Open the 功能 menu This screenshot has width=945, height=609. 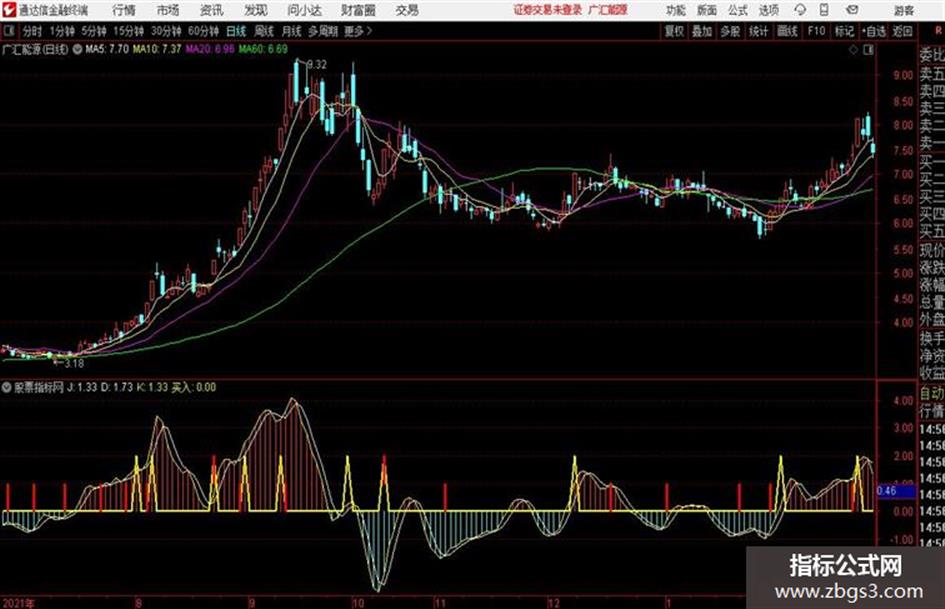676,10
